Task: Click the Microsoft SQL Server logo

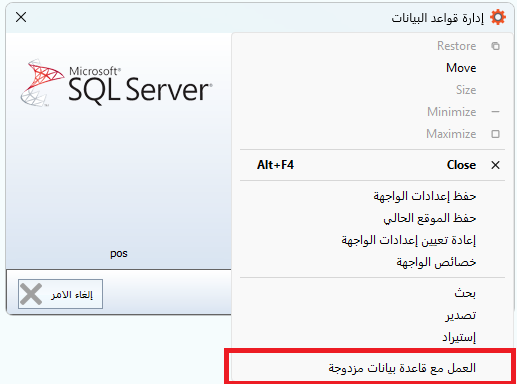Action: (x=116, y=83)
